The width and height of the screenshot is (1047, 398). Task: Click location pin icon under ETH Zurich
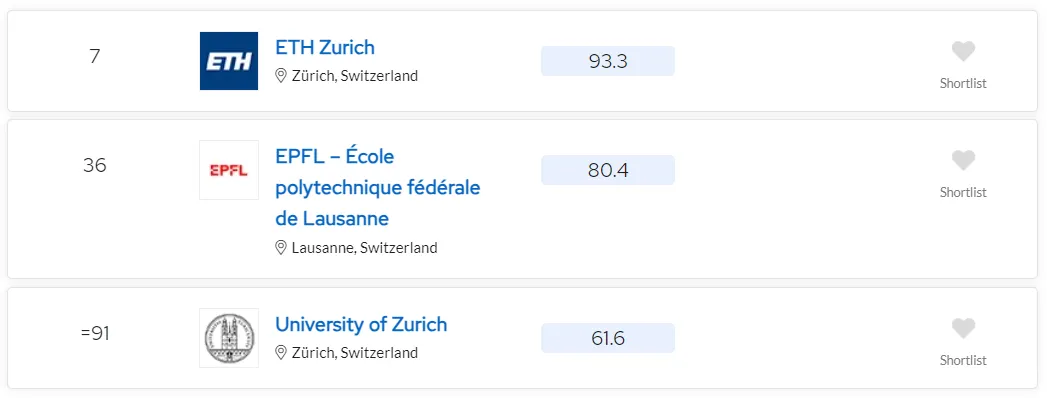(281, 75)
